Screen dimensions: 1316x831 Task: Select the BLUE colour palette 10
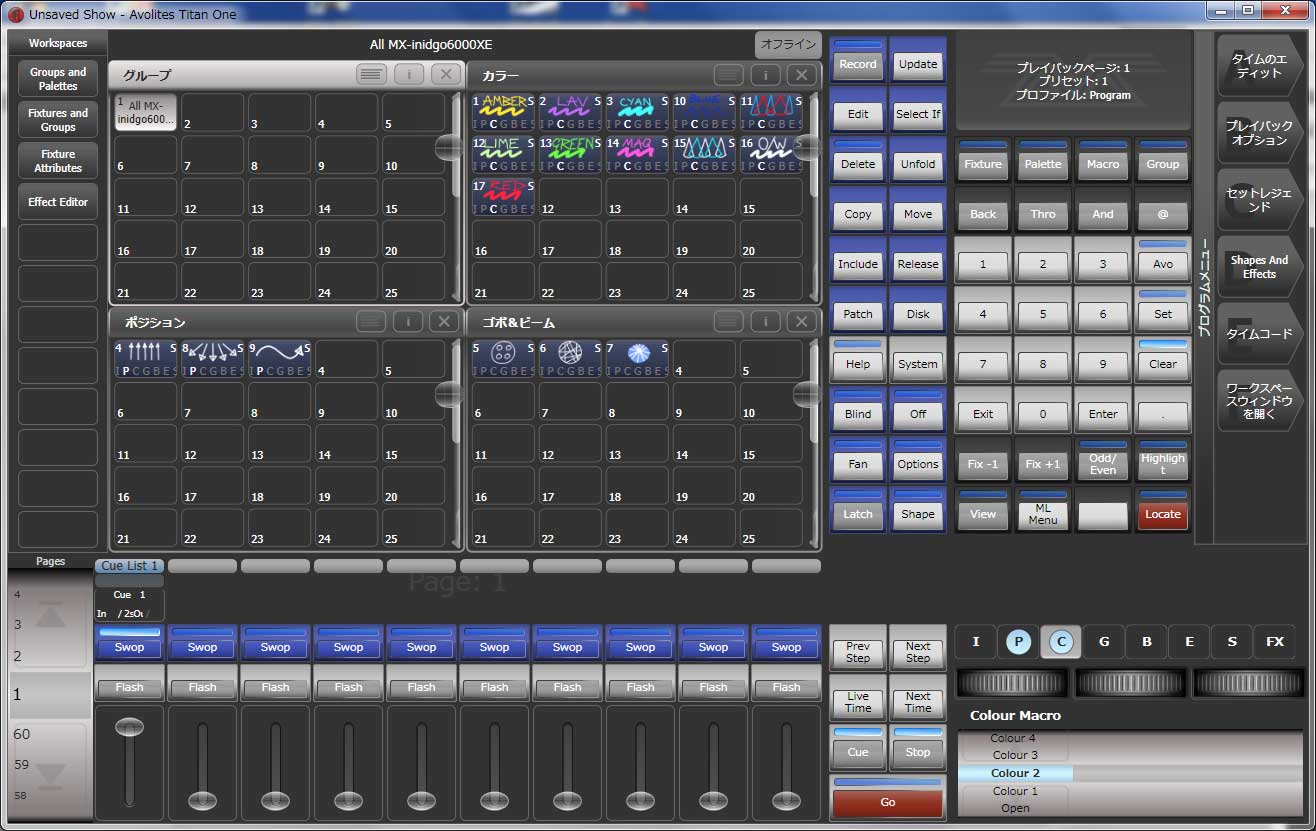tap(704, 112)
